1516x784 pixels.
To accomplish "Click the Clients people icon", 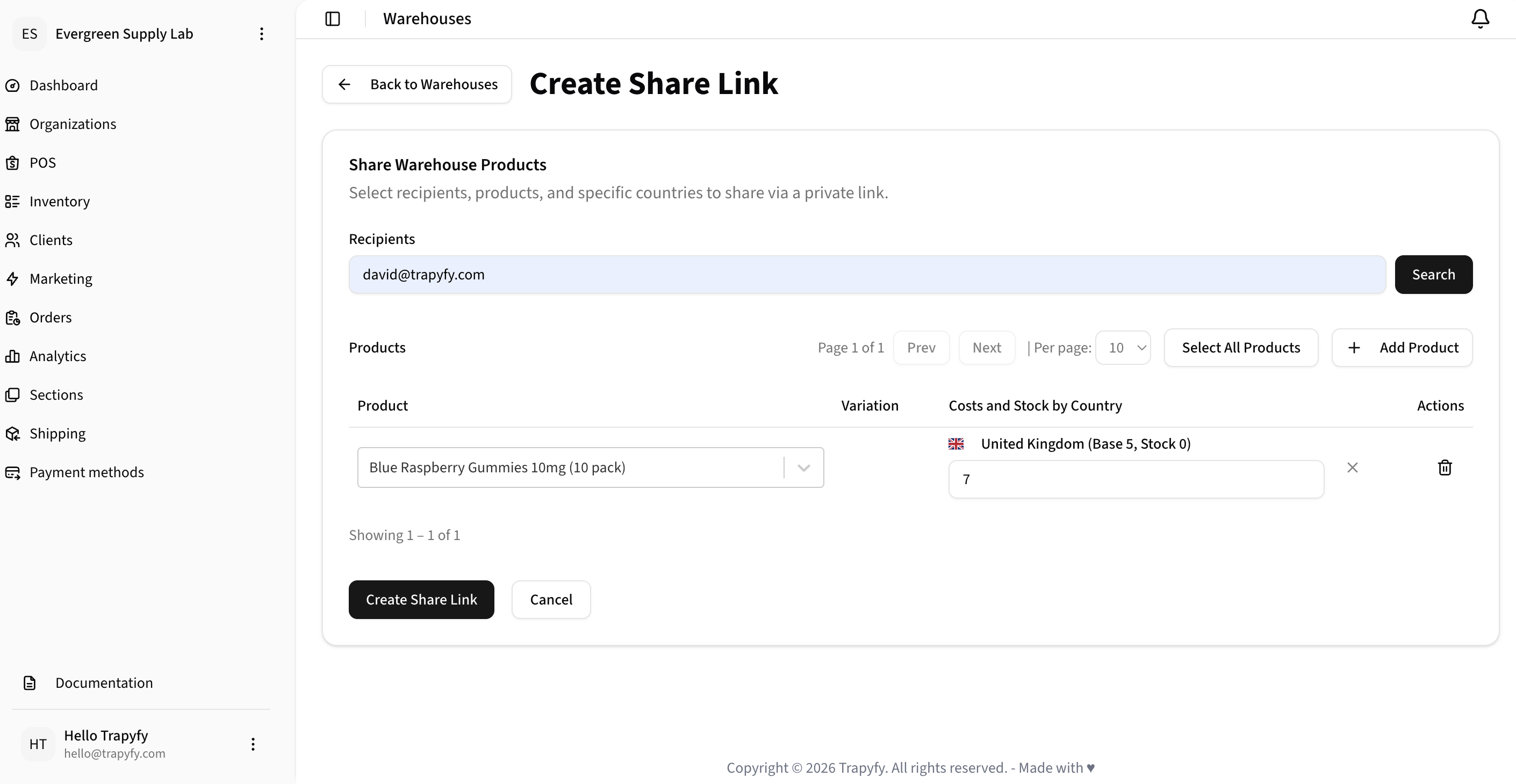I will [12, 240].
